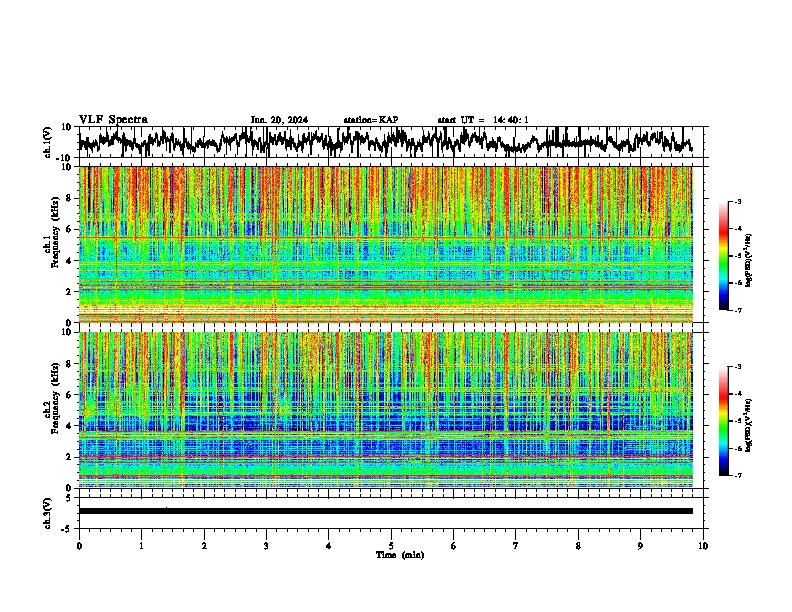Click time axis tick label "1"
The image size is (792, 612).
141,546
